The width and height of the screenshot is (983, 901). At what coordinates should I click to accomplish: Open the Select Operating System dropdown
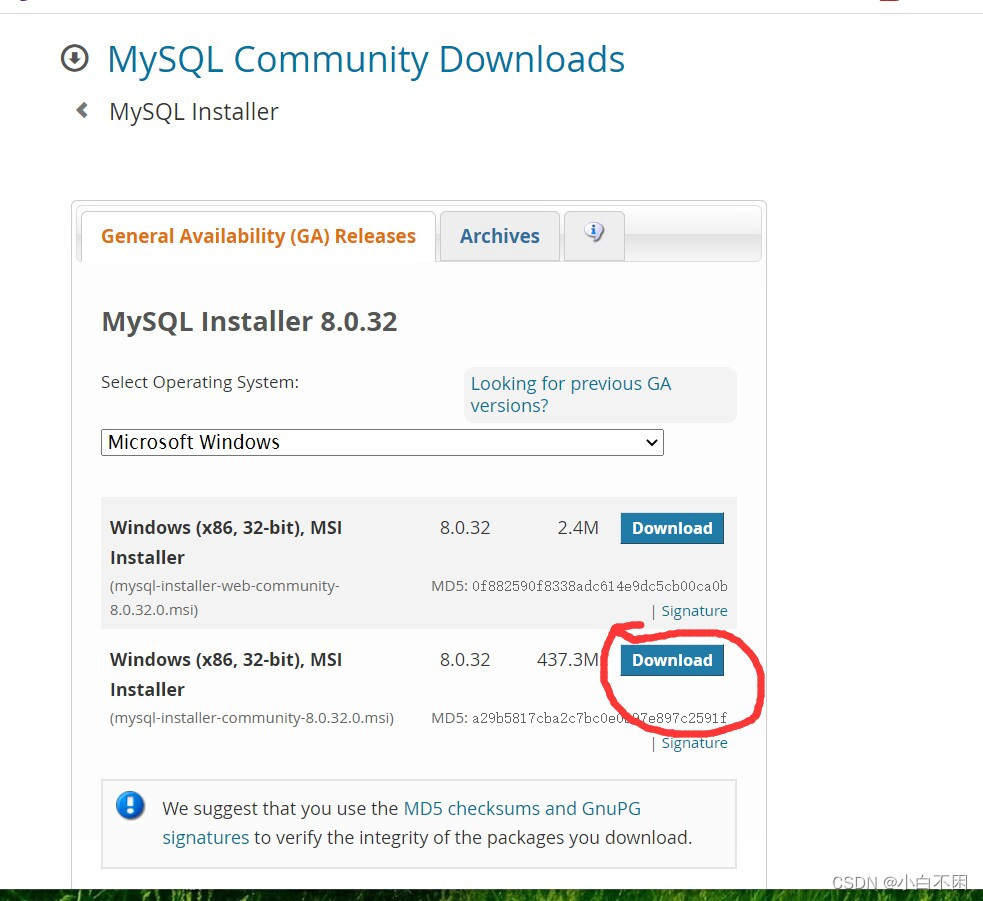coord(382,443)
